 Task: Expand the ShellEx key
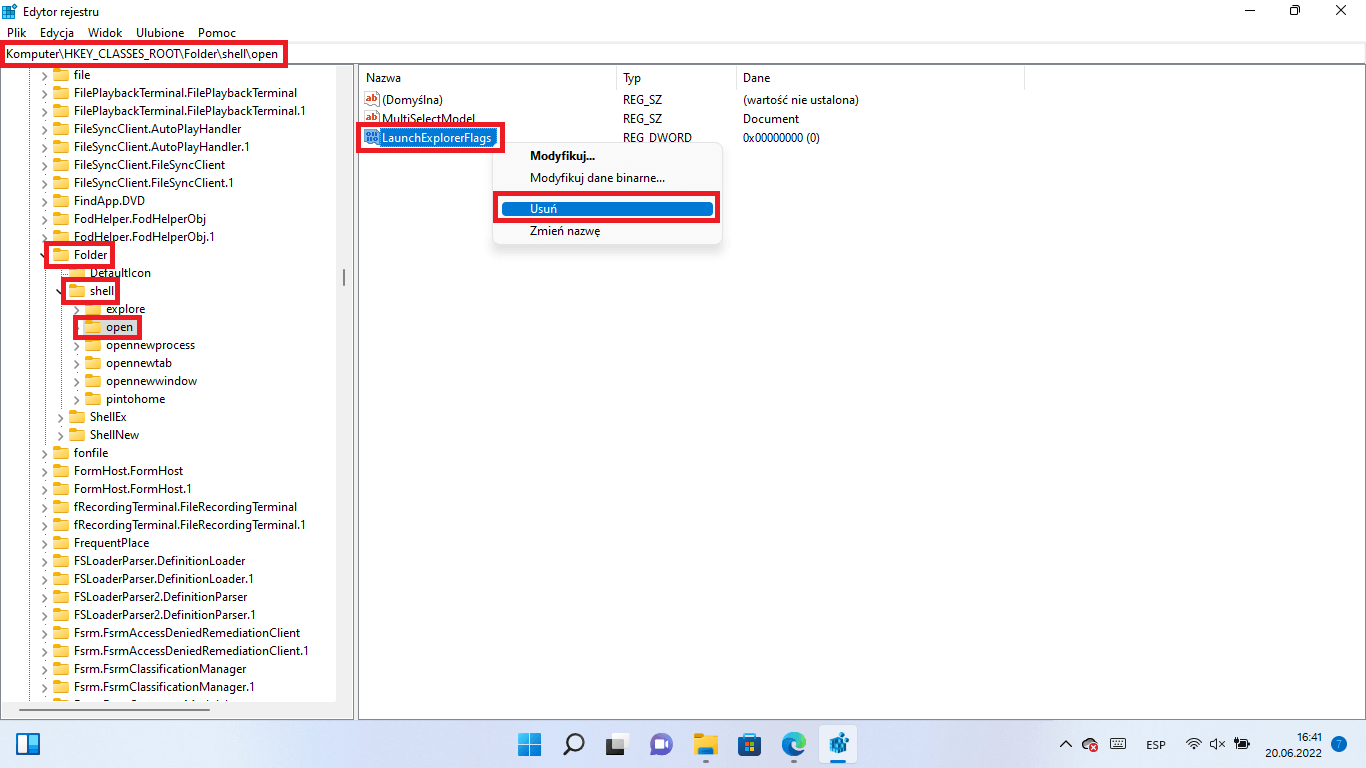pyautogui.click(x=60, y=417)
